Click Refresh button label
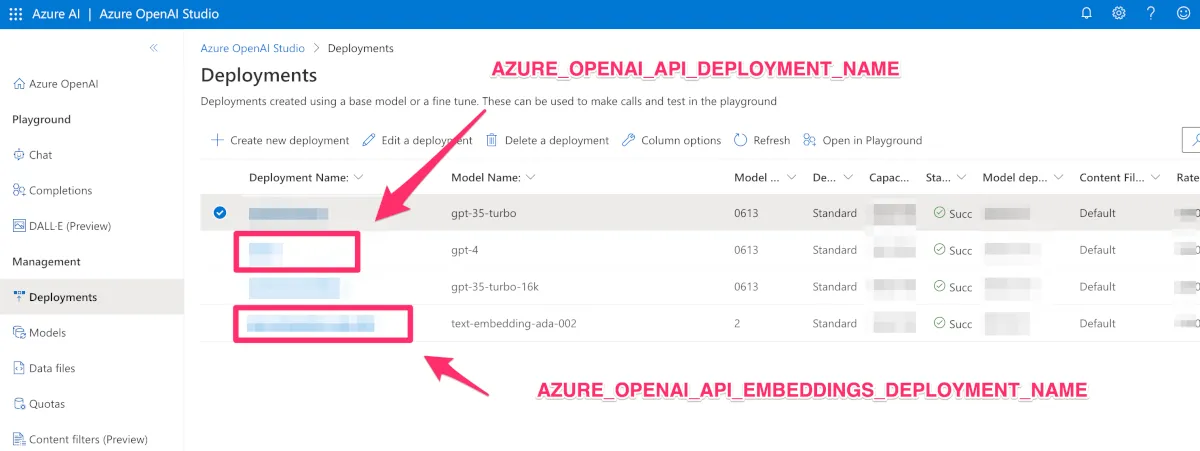This screenshot has height=451, width=1200. pyautogui.click(x=772, y=140)
